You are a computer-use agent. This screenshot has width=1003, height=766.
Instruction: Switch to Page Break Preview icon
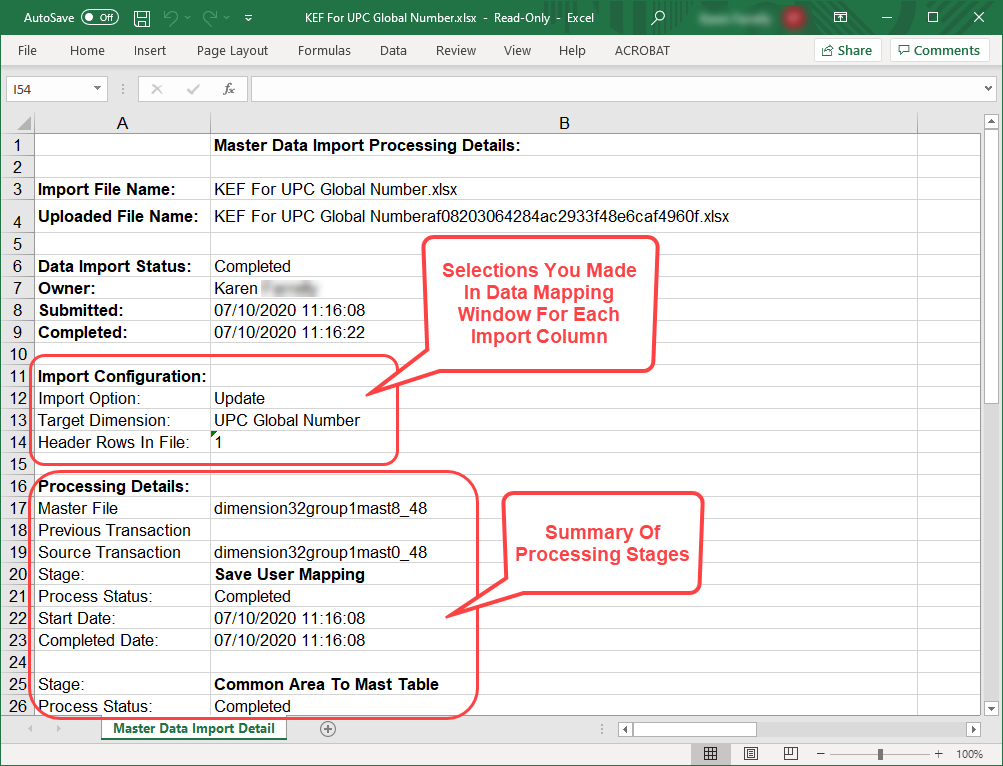[790, 753]
